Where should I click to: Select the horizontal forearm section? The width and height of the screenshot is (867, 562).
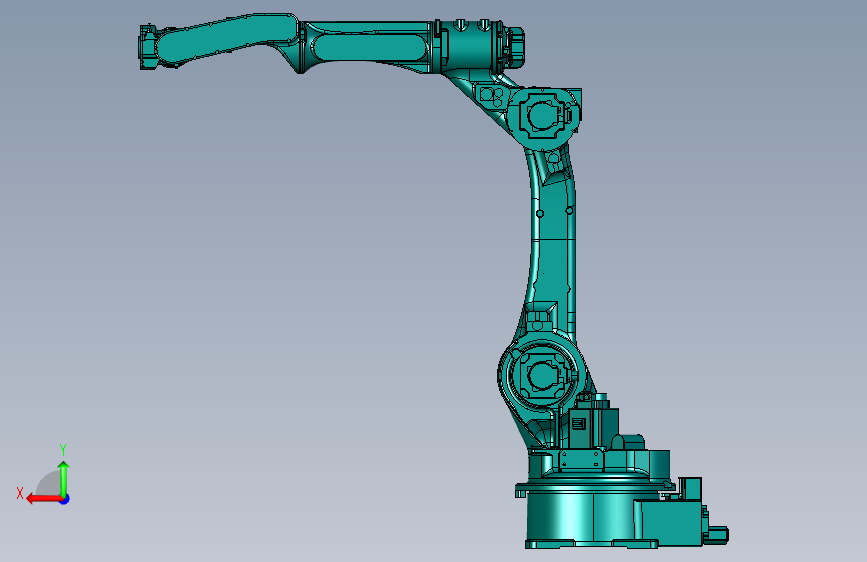(368, 47)
